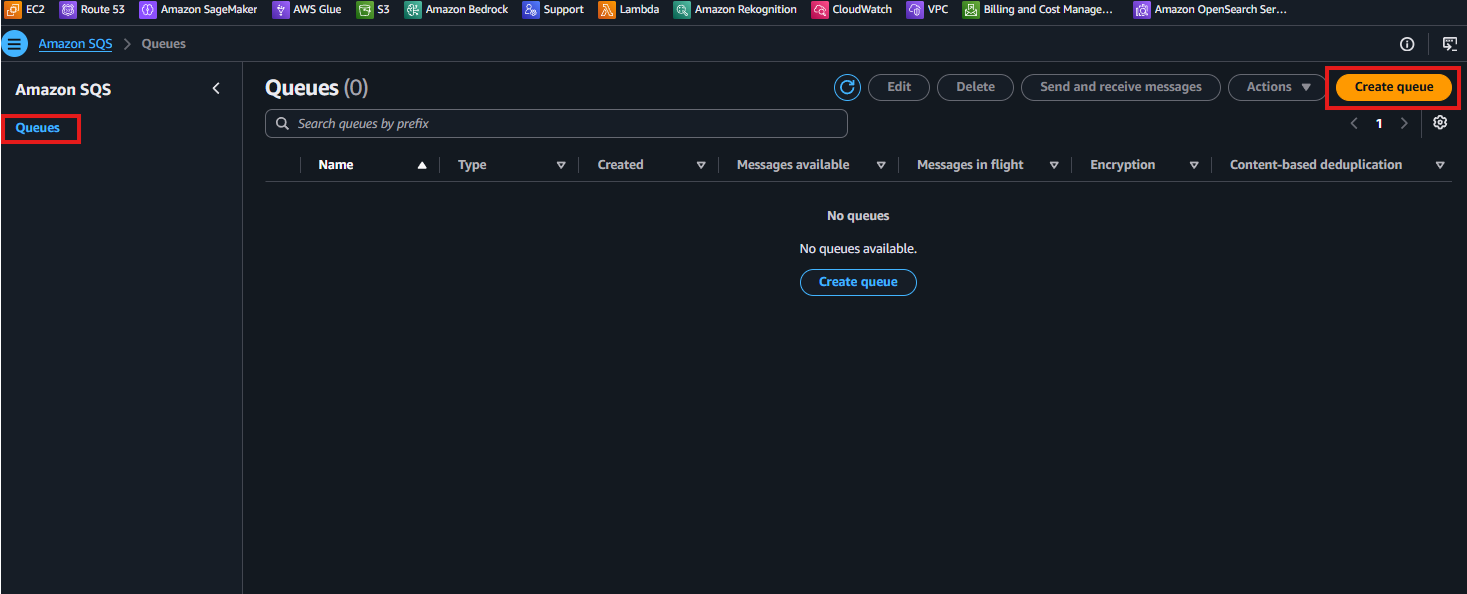Viewport: 1467px width, 594px height.
Task: Go to previous page arrow
Action: point(1354,124)
